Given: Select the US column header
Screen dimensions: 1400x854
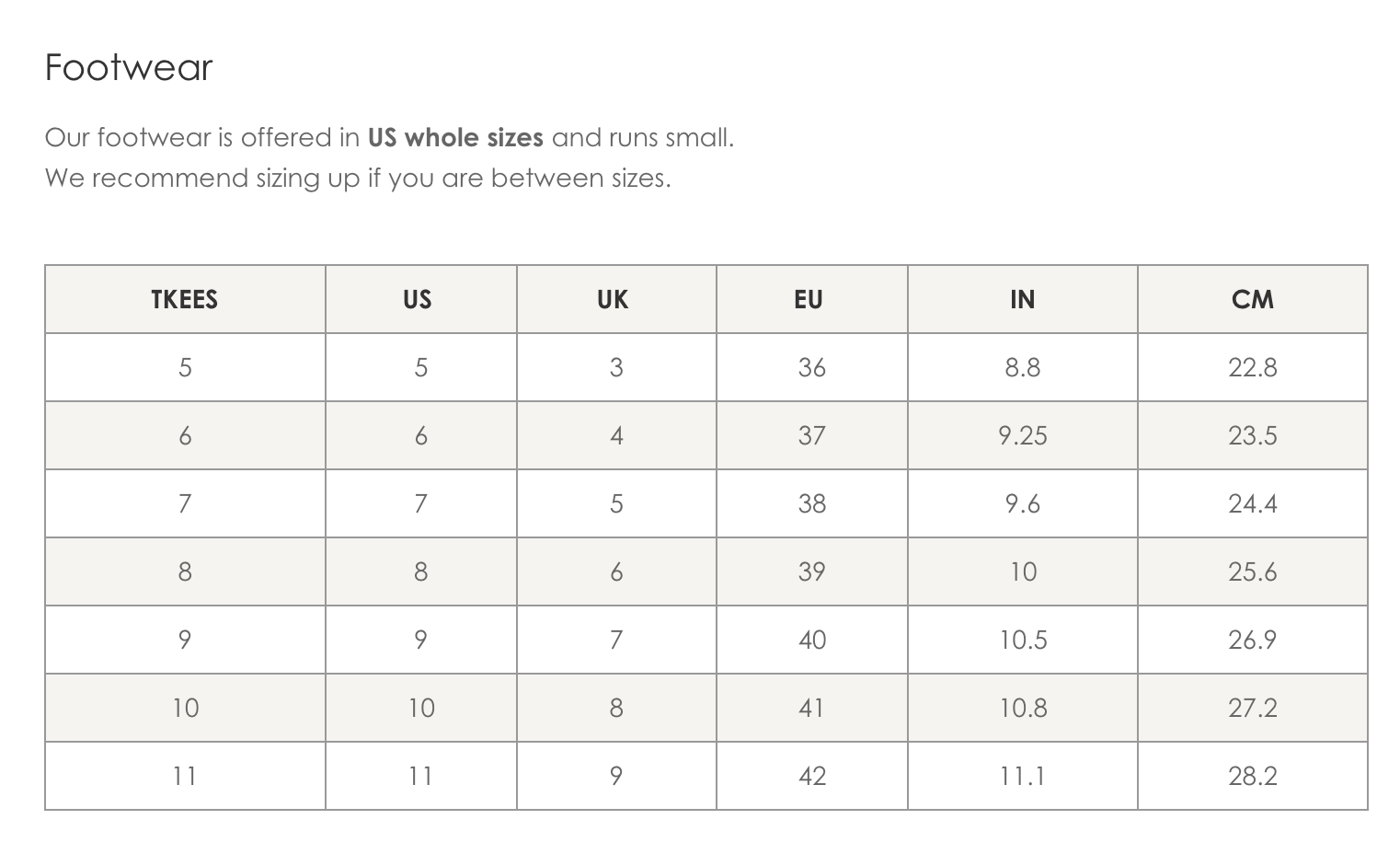Looking at the screenshot, I should tap(421, 299).
